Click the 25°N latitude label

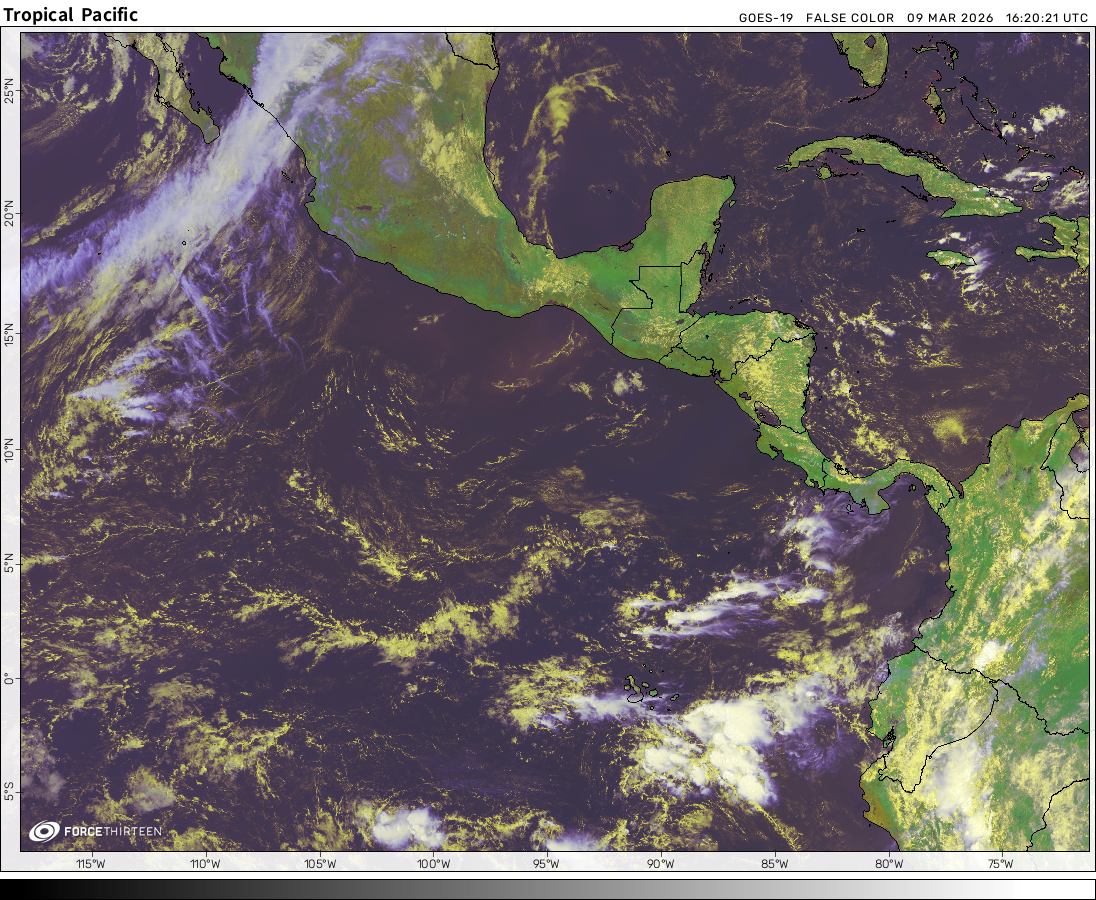(x=10, y=92)
